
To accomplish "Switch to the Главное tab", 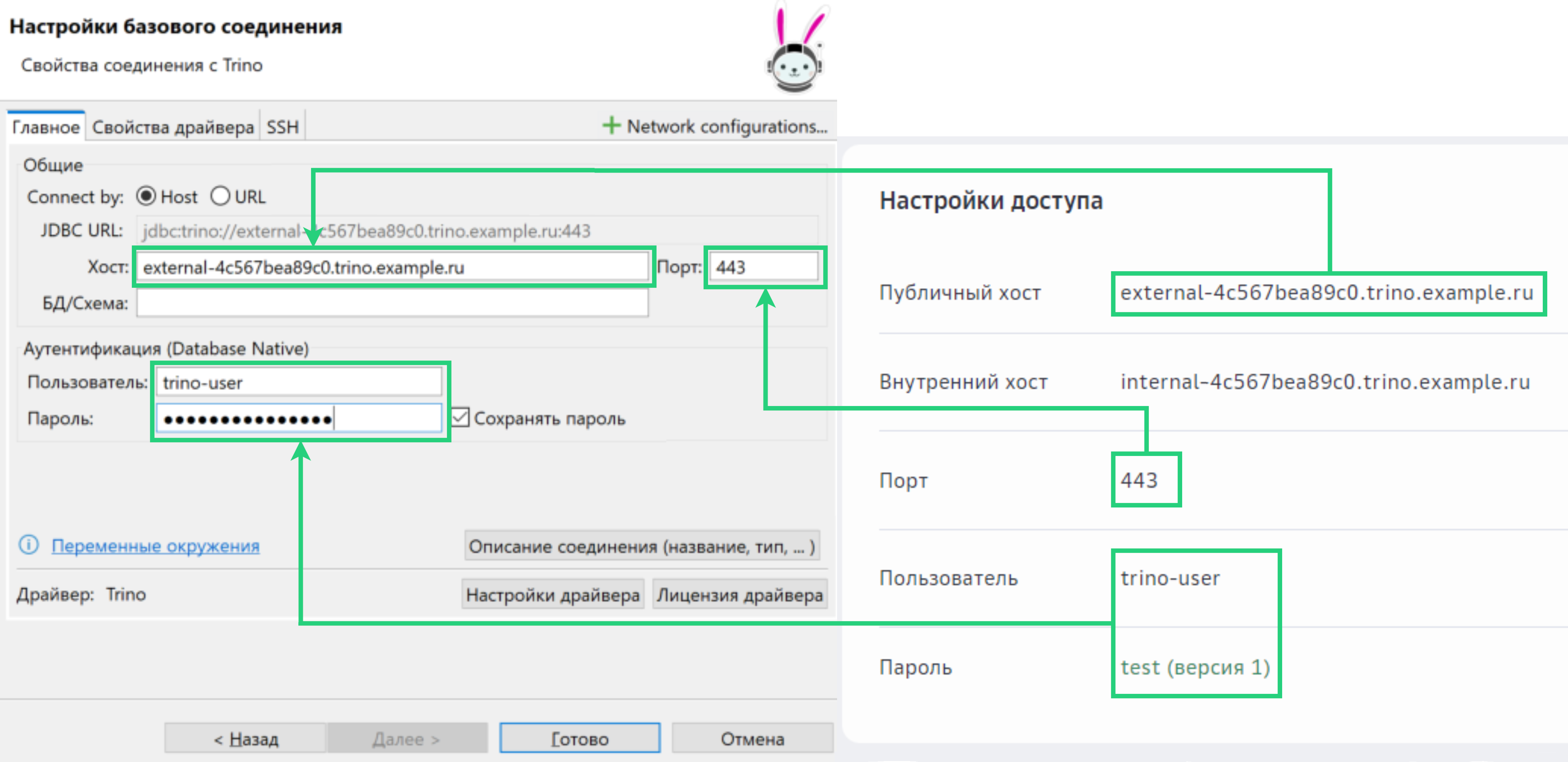I will (46, 127).
